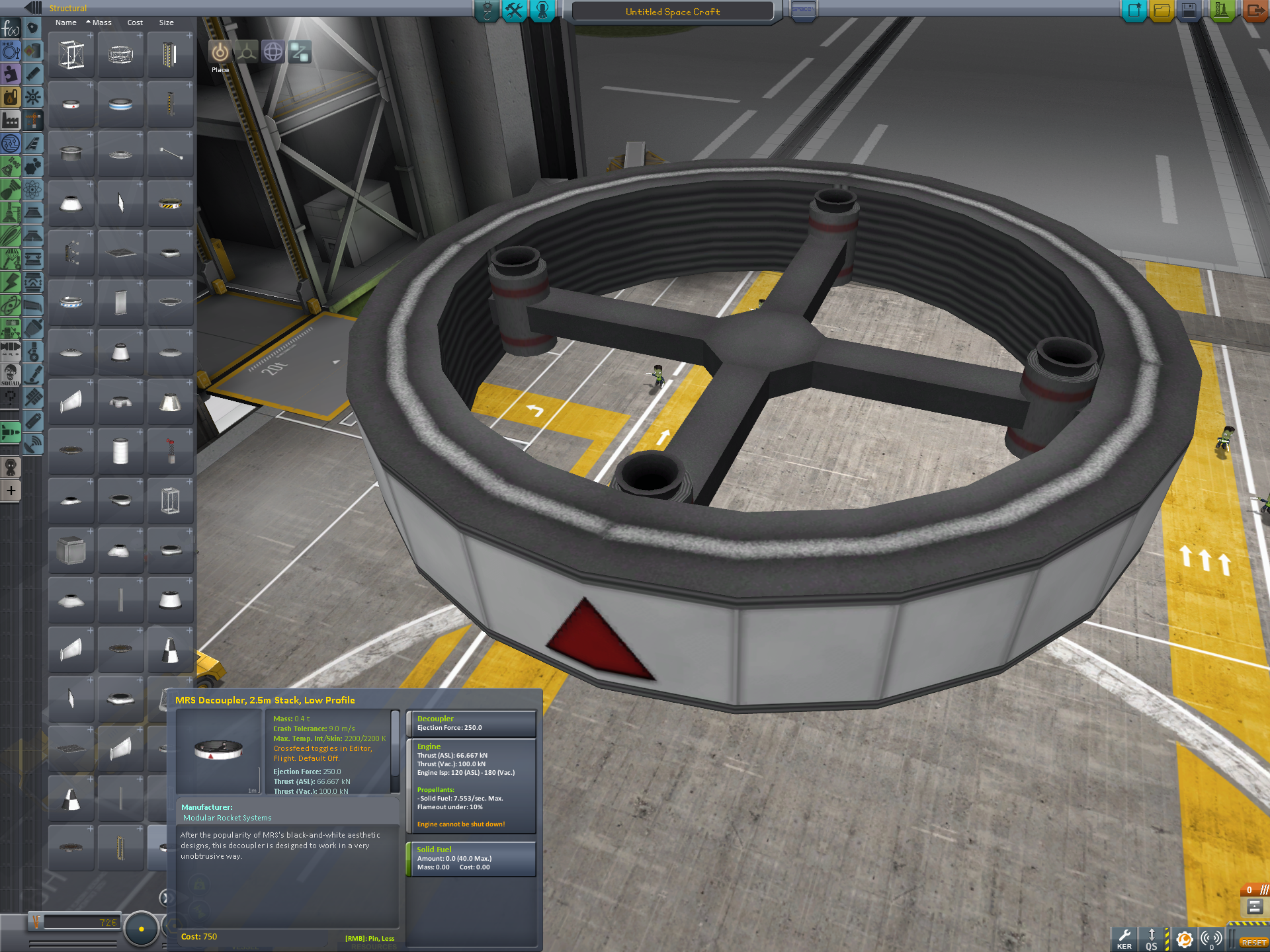The image size is (1270, 952).
Task: Edit the Untitled Space Craft name field
Action: coord(673,12)
